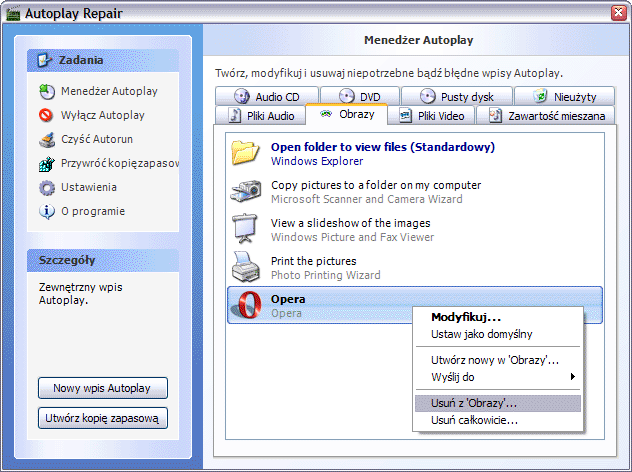
Task: Switch to the Zawartość mieszana tab
Action: click(546, 115)
